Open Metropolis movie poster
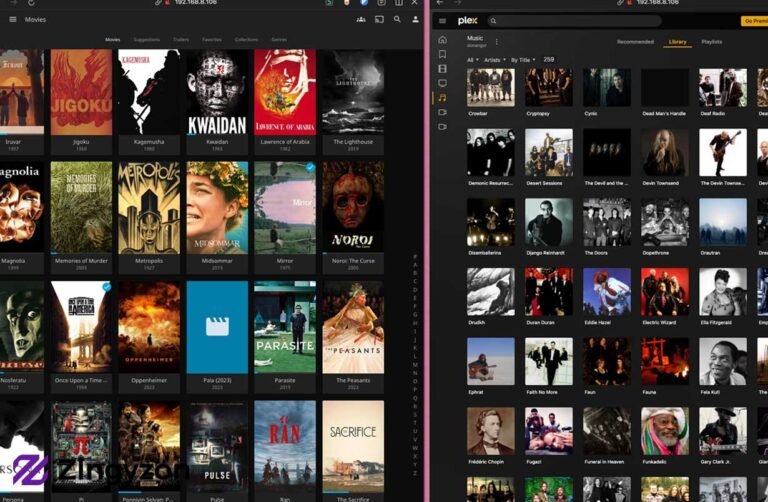This screenshot has height=502, width=768. point(149,208)
